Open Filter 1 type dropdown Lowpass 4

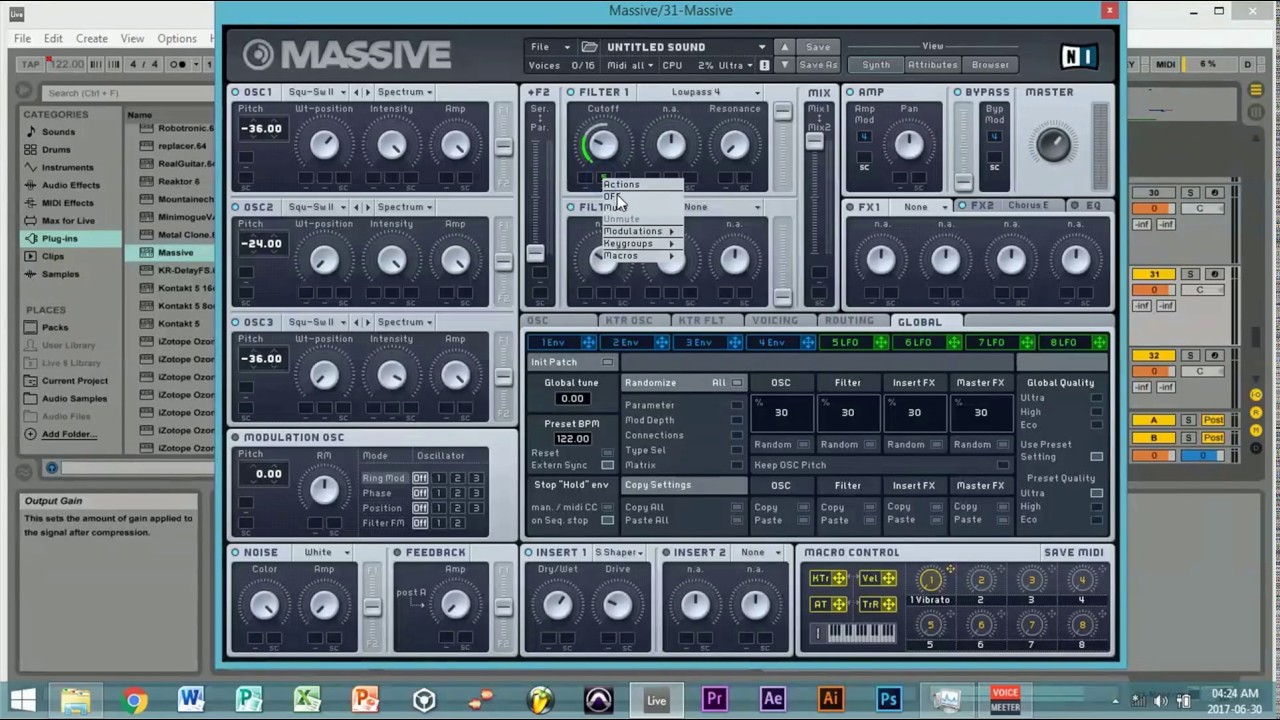pos(715,92)
